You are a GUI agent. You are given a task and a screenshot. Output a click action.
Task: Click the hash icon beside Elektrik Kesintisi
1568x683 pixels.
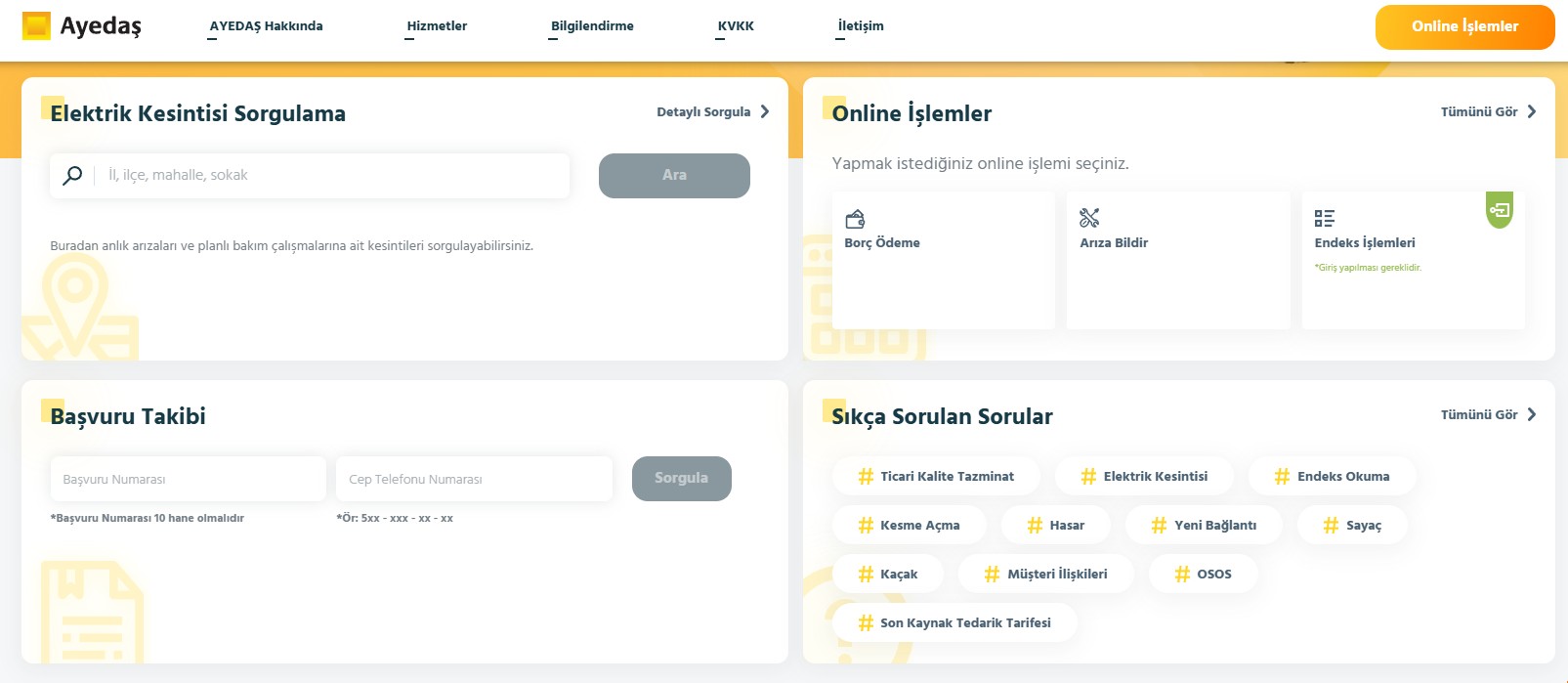(x=1087, y=477)
